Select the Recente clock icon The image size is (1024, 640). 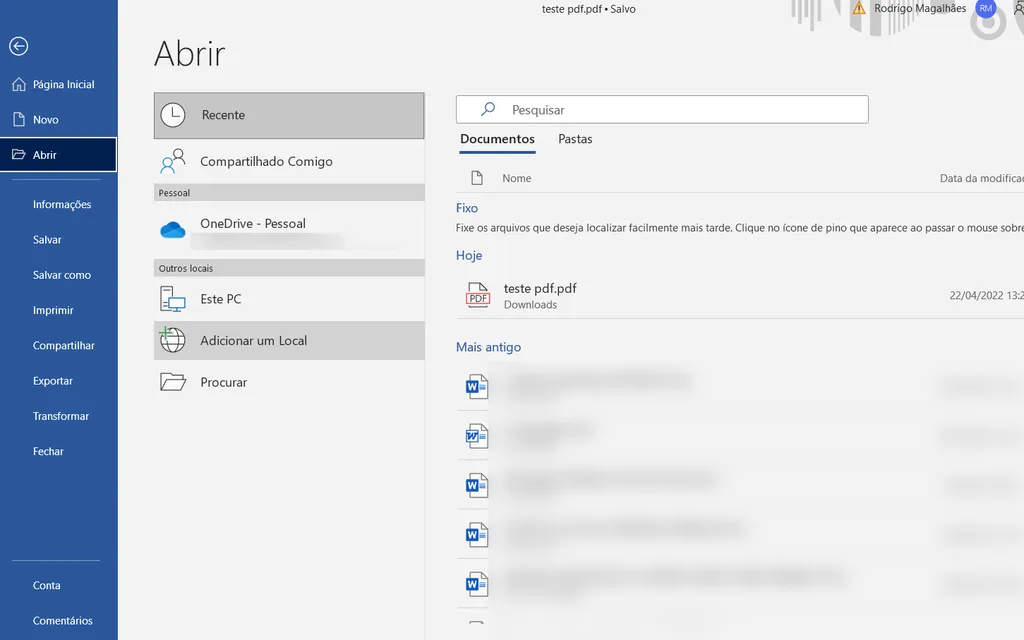pyautogui.click(x=174, y=115)
